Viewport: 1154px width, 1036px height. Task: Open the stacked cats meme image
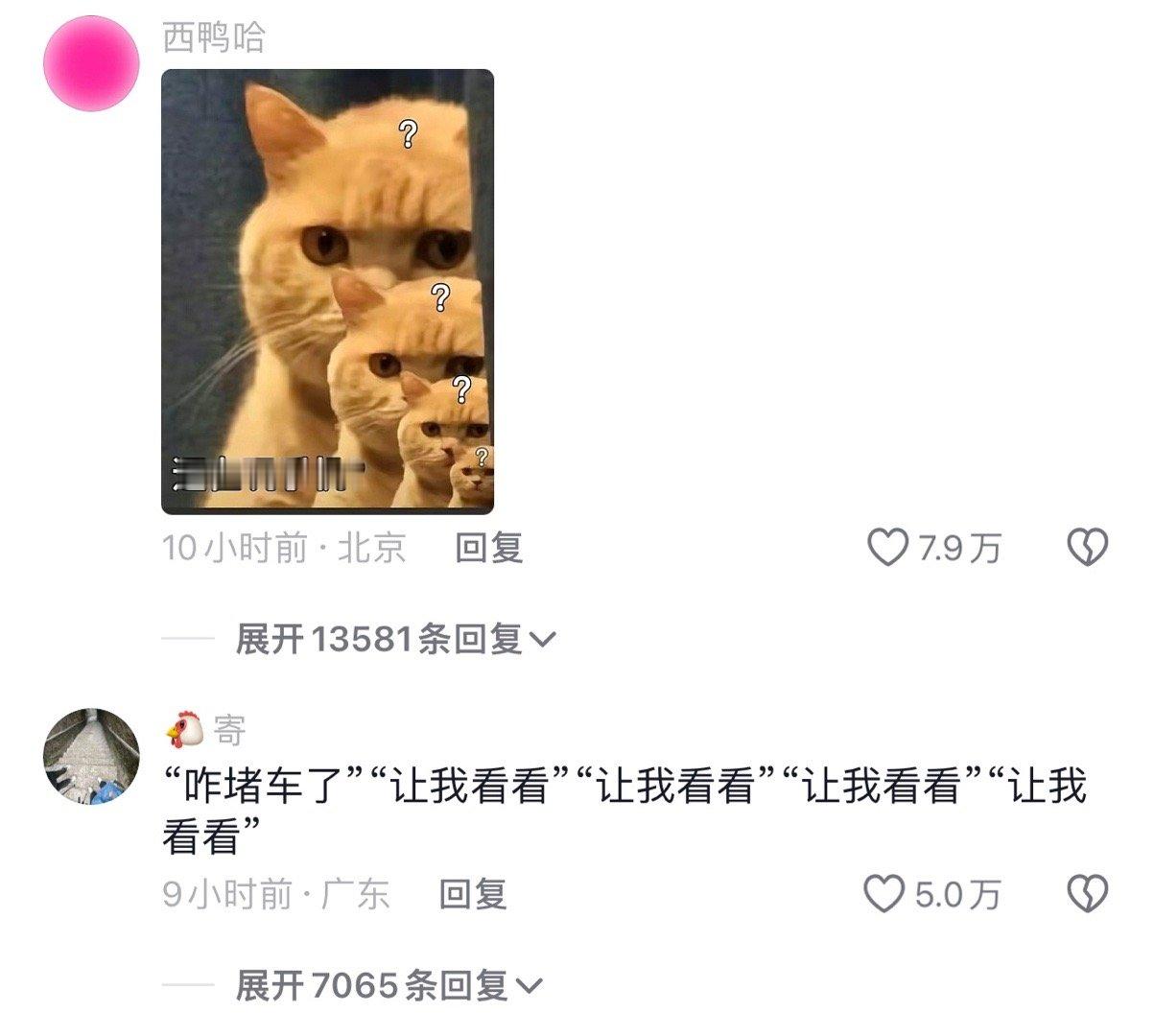point(327,292)
